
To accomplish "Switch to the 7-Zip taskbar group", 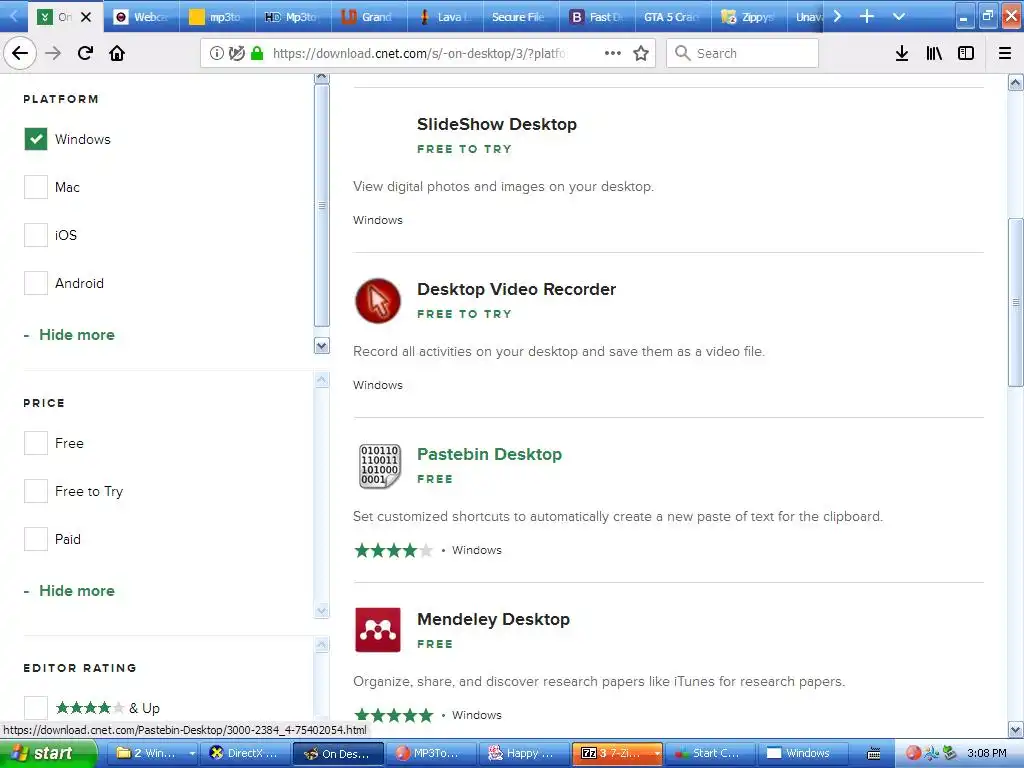I will (617, 753).
